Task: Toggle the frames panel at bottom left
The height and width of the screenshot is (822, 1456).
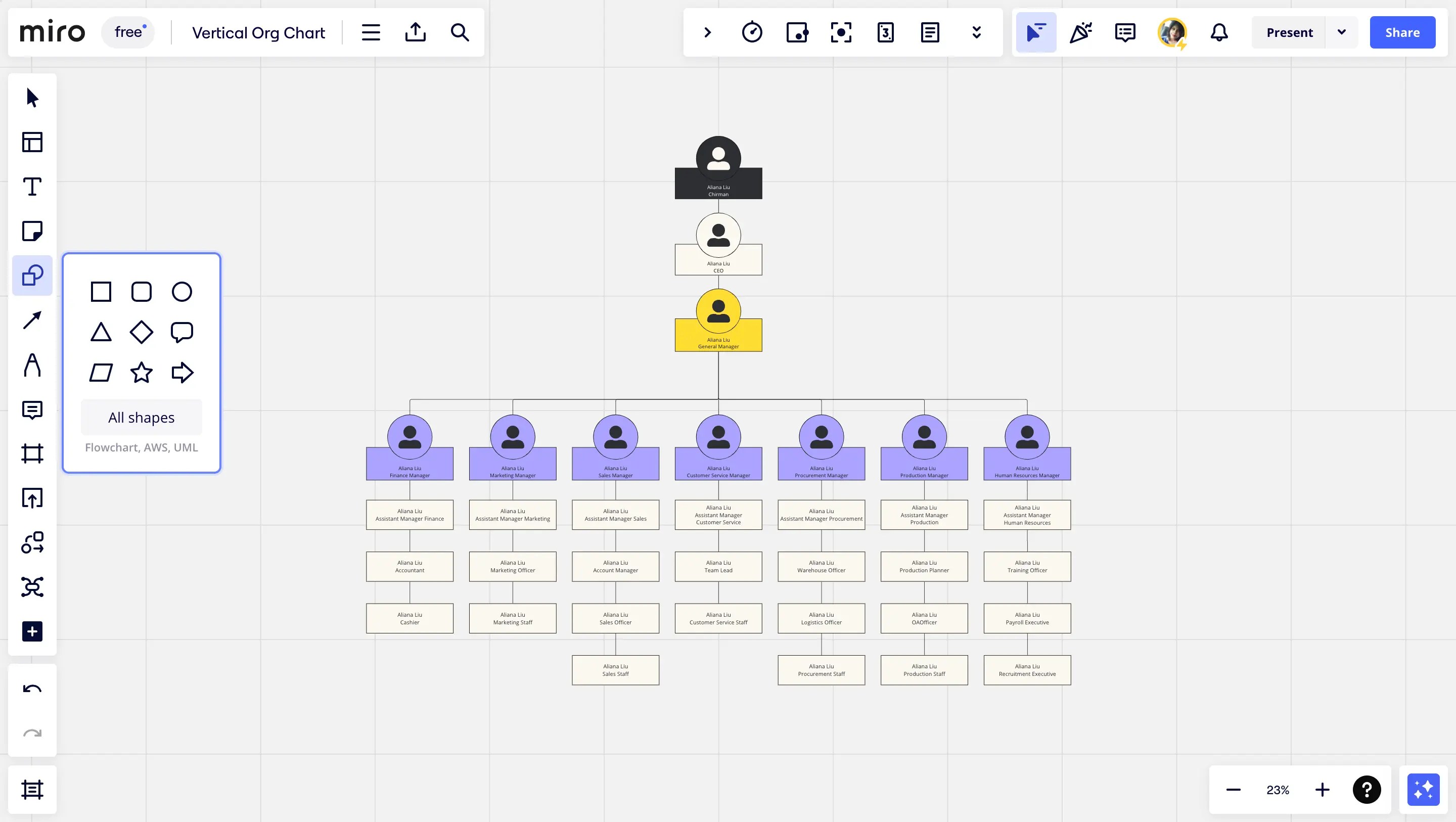Action: pyautogui.click(x=32, y=789)
